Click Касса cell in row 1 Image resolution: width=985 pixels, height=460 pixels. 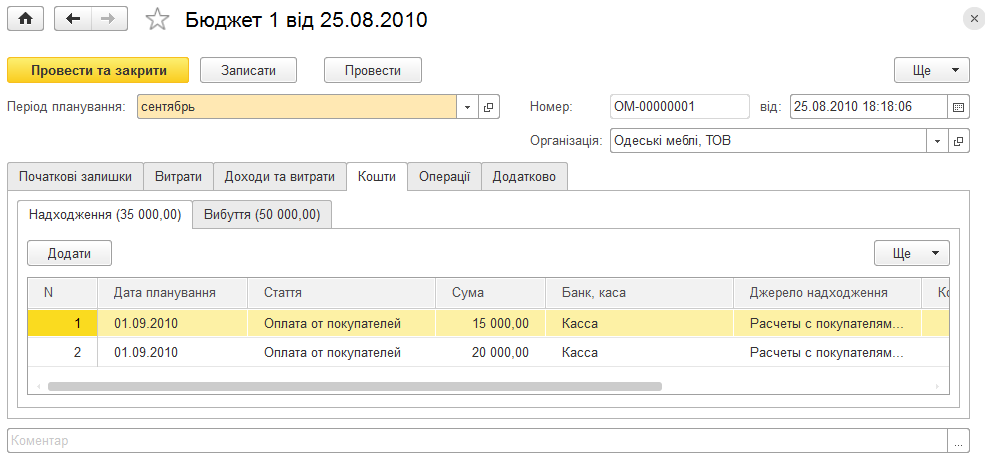[x=639, y=324]
